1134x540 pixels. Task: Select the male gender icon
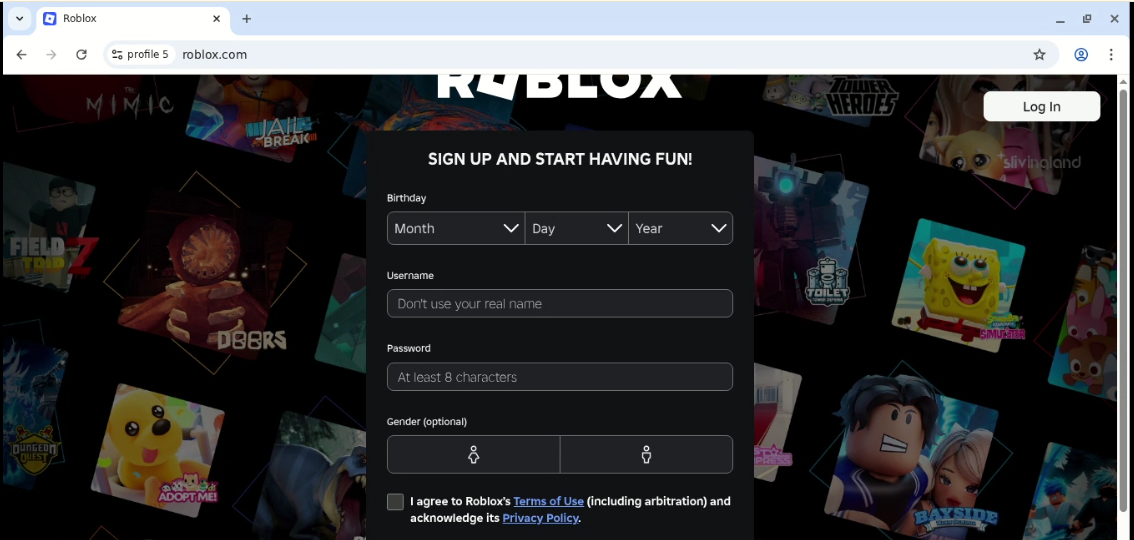(x=647, y=455)
